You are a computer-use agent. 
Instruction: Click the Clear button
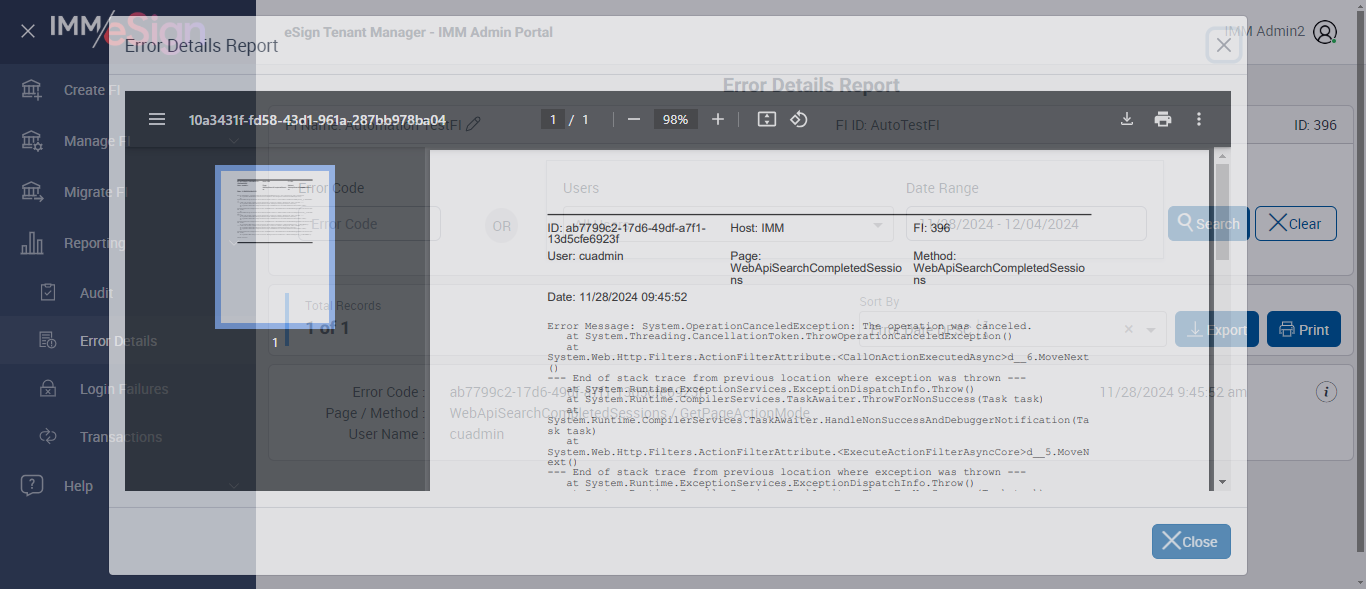tap(1295, 224)
